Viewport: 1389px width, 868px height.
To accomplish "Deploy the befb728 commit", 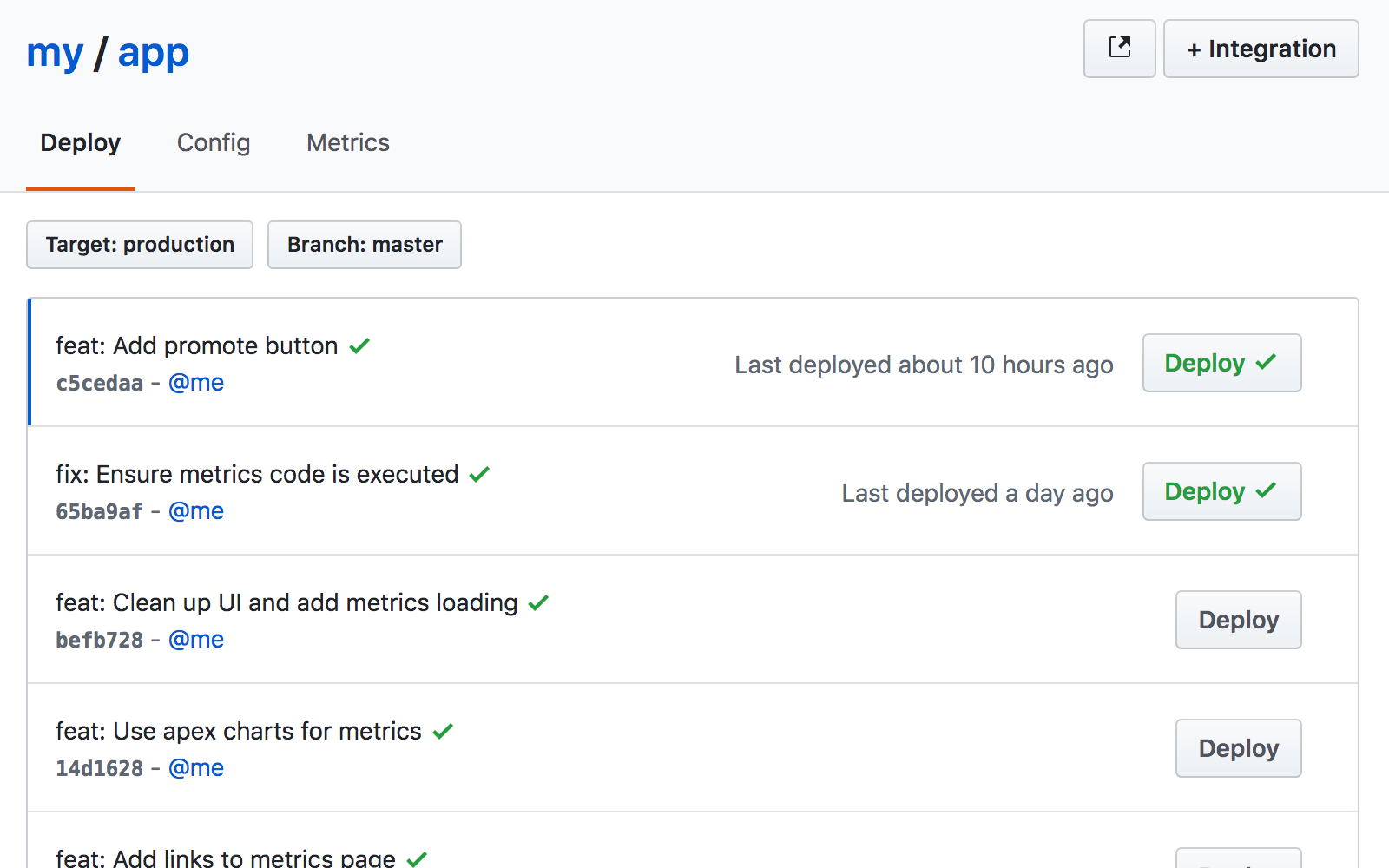I will pos(1238,620).
